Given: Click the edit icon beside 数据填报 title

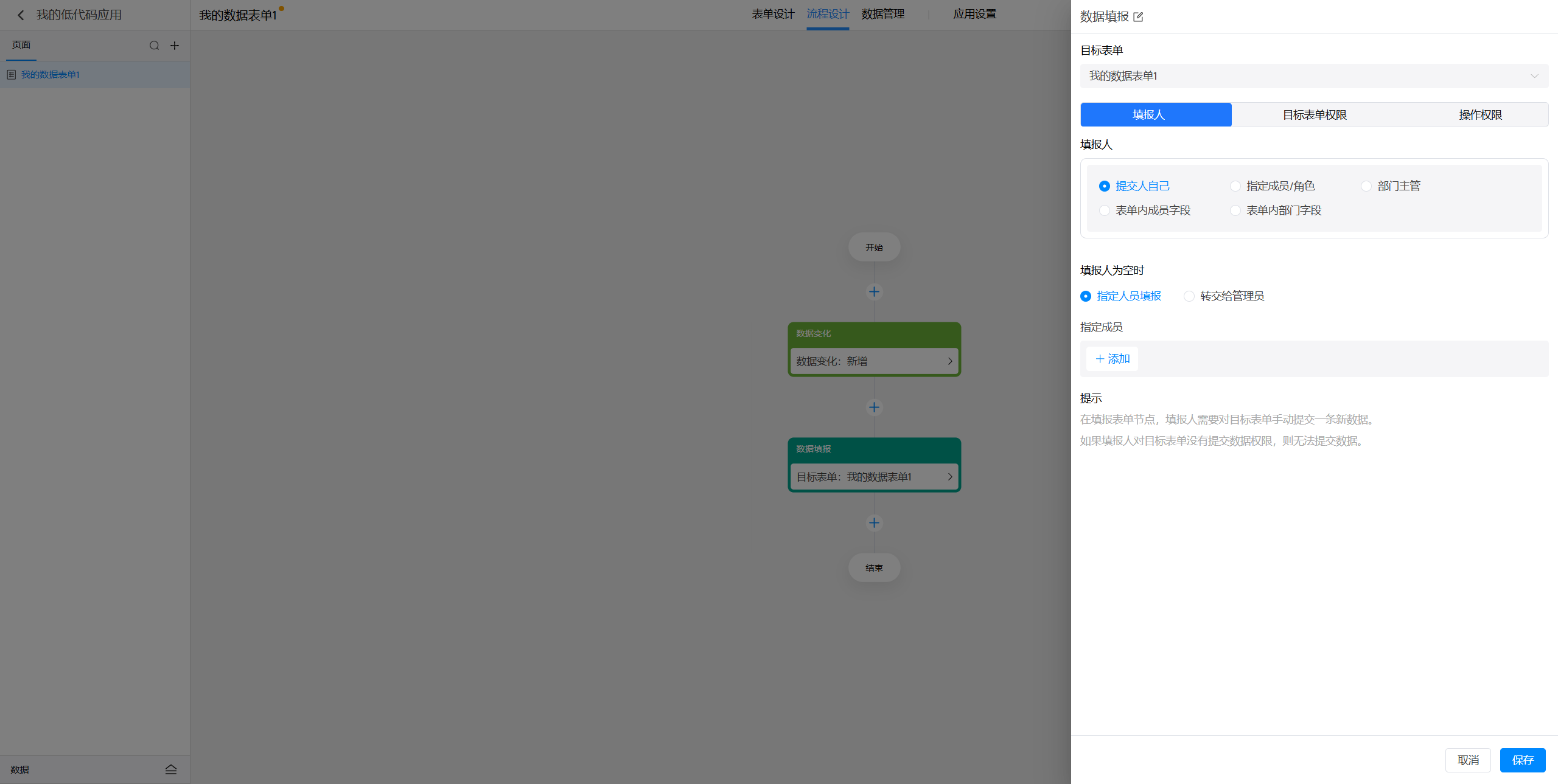Looking at the screenshot, I should click(x=1138, y=17).
